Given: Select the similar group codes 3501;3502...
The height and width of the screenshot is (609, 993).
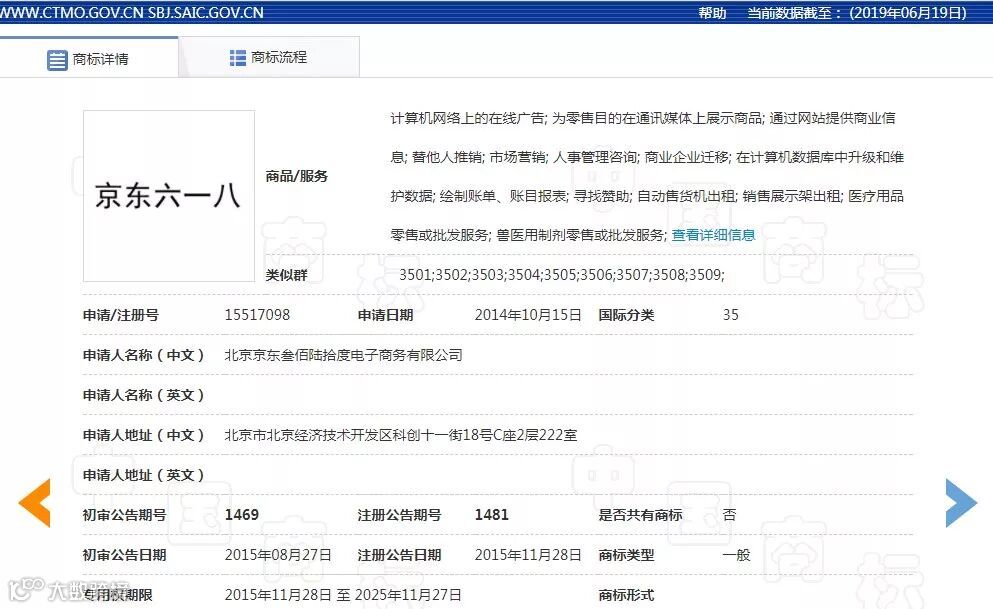Looking at the screenshot, I should 433,275.
